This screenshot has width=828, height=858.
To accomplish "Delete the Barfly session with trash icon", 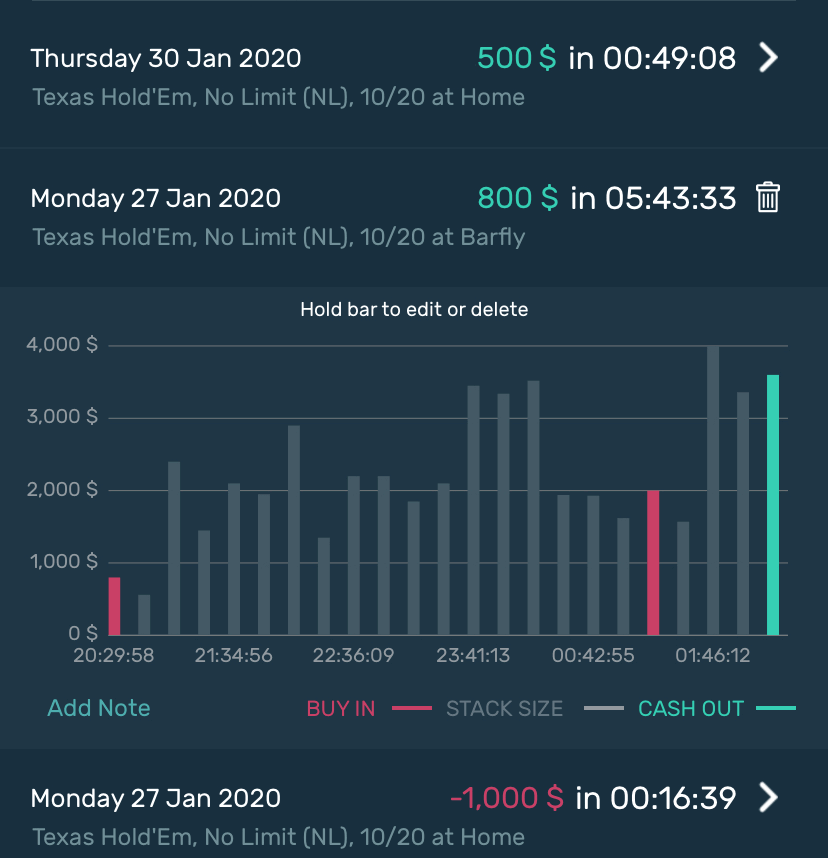I will (x=767, y=198).
